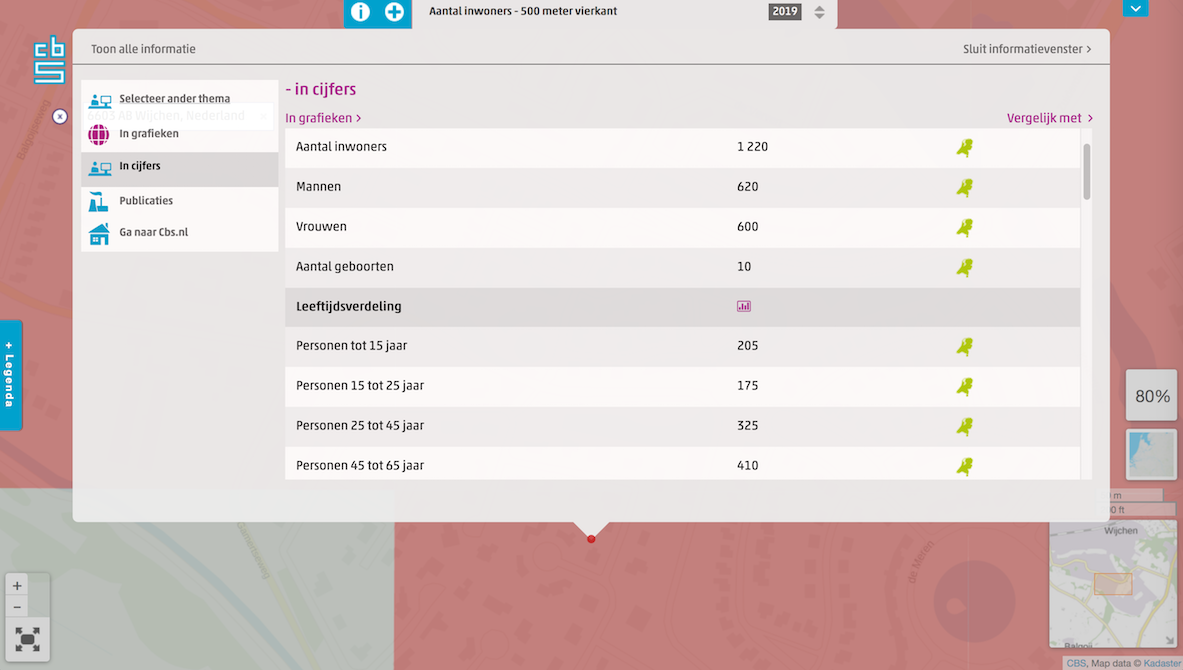Viewport: 1183px width, 670px height.
Task: Open Selecteer ander thema
Action: pyautogui.click(x=174, y=99)
